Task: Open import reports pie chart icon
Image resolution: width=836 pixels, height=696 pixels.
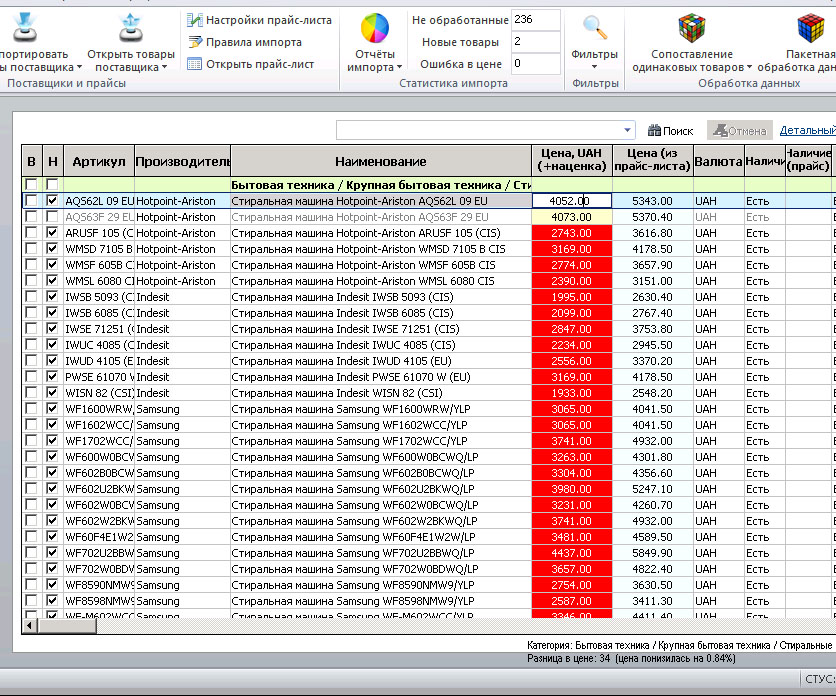Action: coord(374,28)
